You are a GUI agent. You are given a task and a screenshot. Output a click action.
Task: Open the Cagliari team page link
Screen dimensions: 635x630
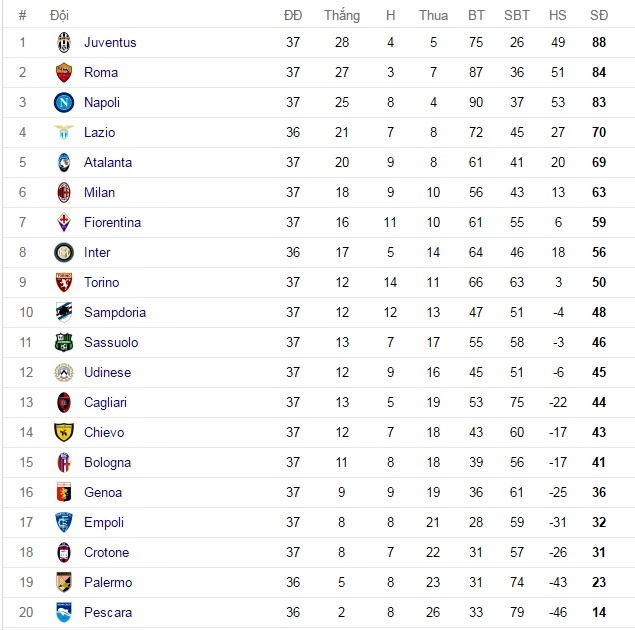tap(105, 403)
